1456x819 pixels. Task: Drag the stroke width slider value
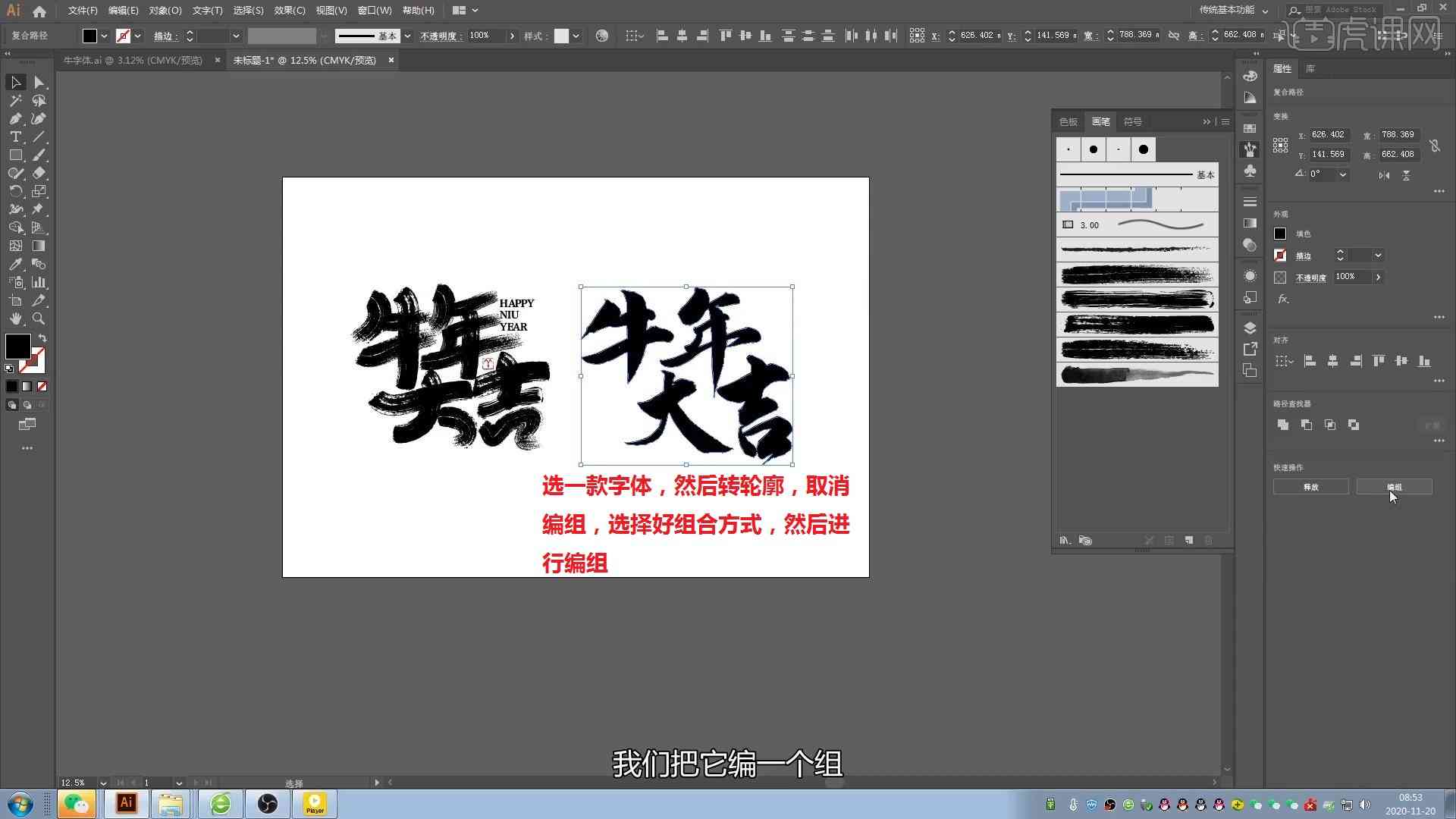(1091, 224)
